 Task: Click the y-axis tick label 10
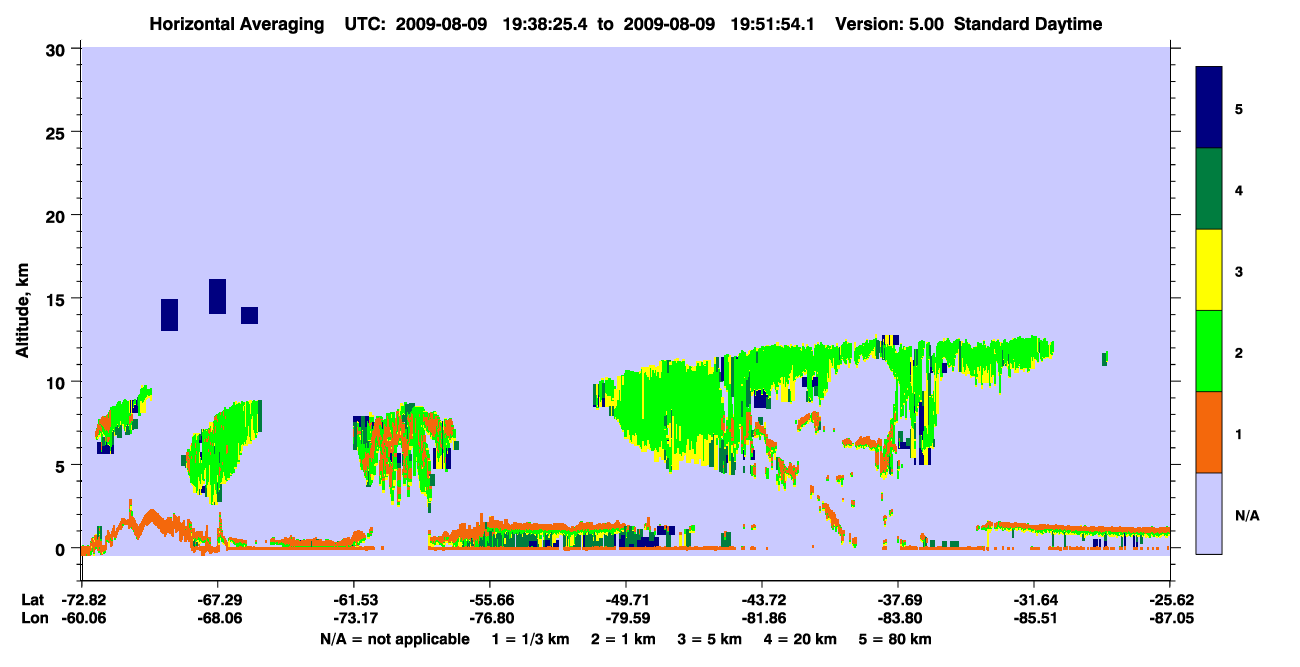pos(58,382)
